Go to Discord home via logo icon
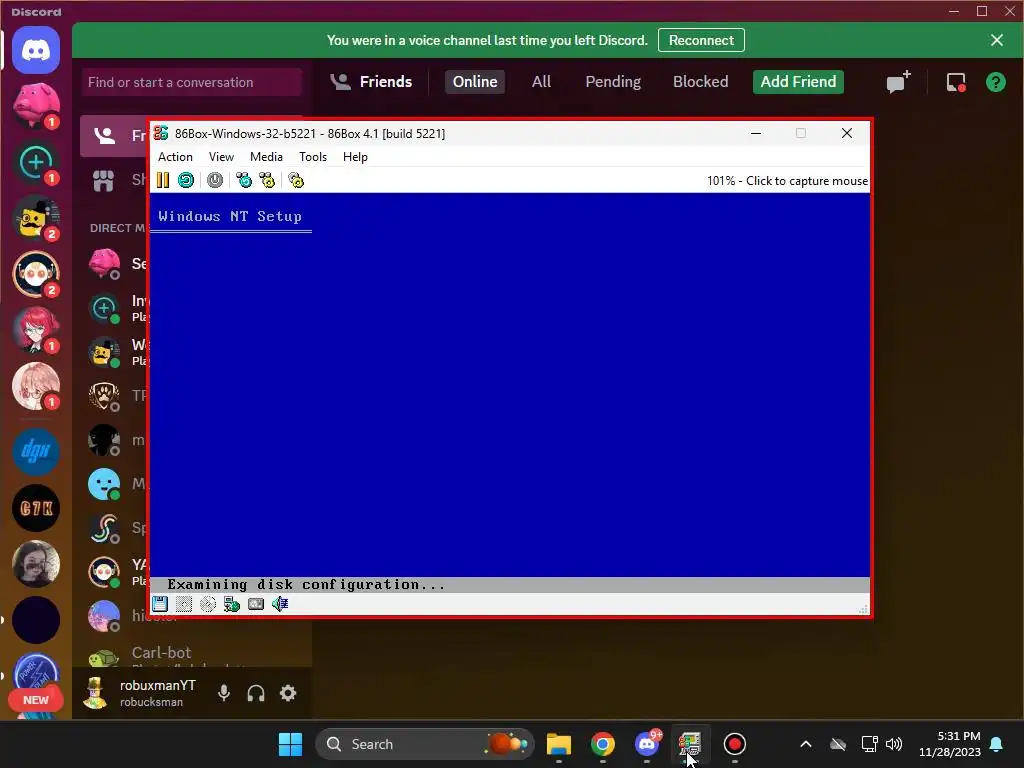The image size is (1024, 768). pos(36,50)
